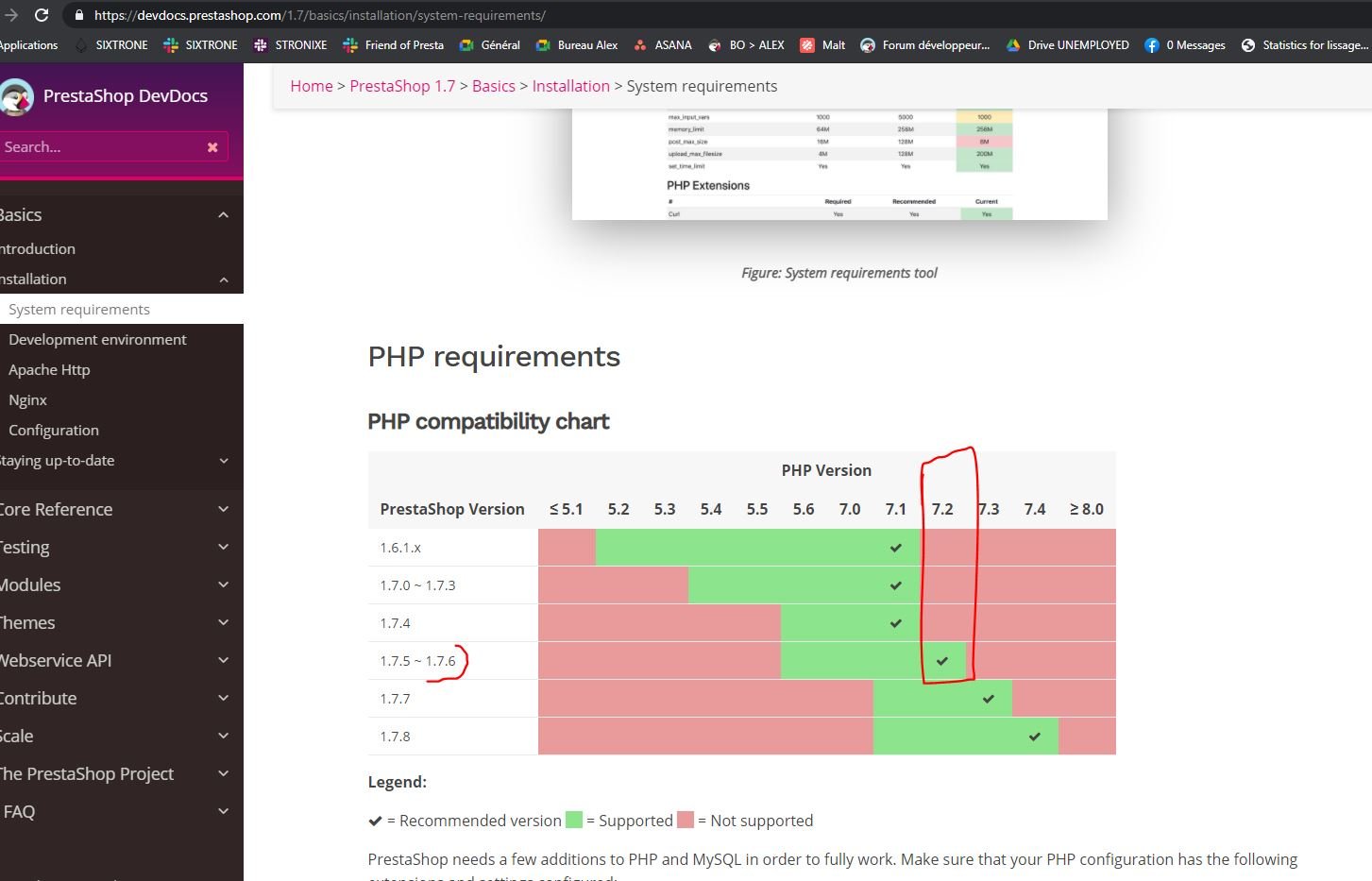The image size is (1372, 881).
Task: Expand the FAQ sidebar section
Action: click(224, 812)
